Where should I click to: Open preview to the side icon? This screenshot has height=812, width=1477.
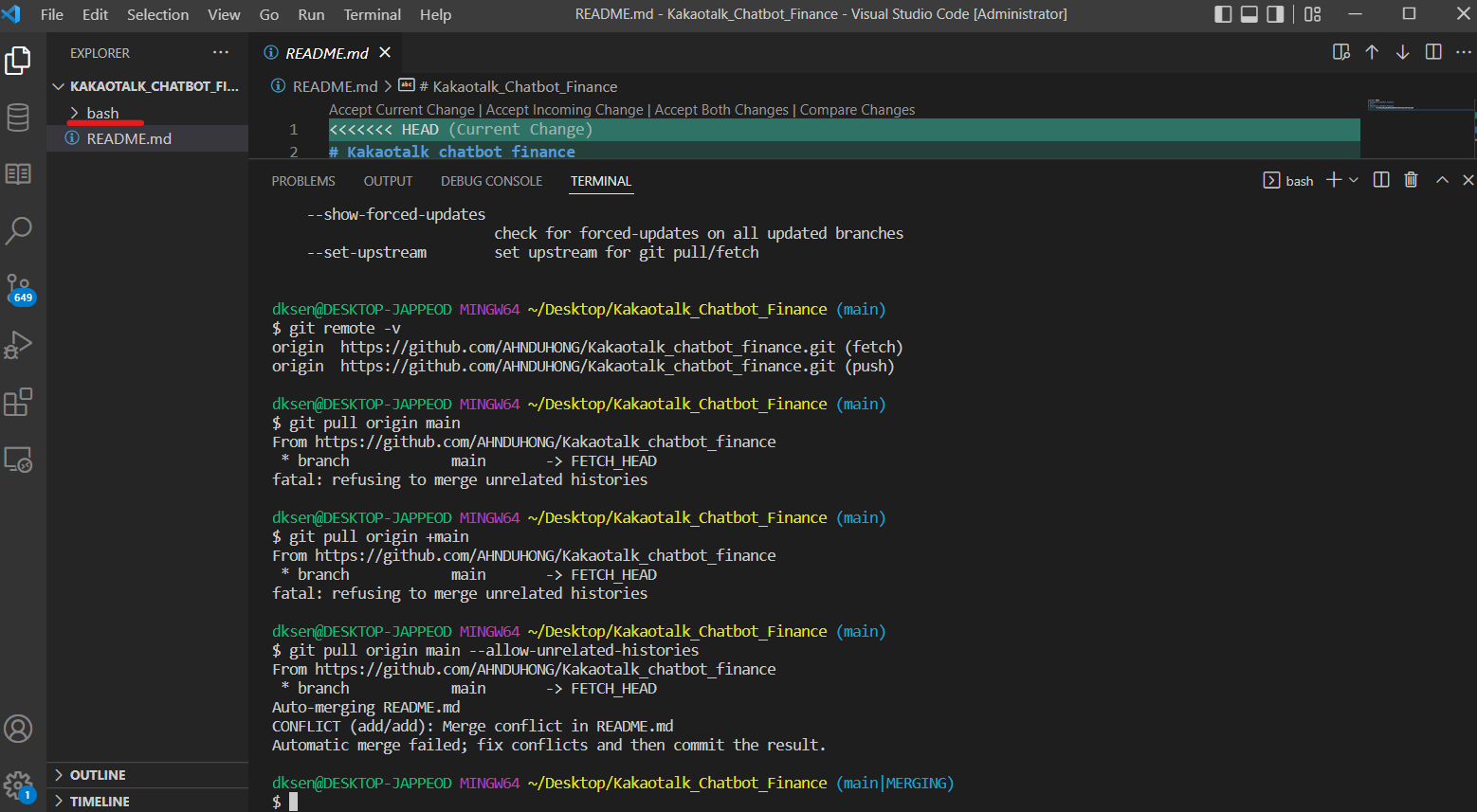coord(1340,52)
